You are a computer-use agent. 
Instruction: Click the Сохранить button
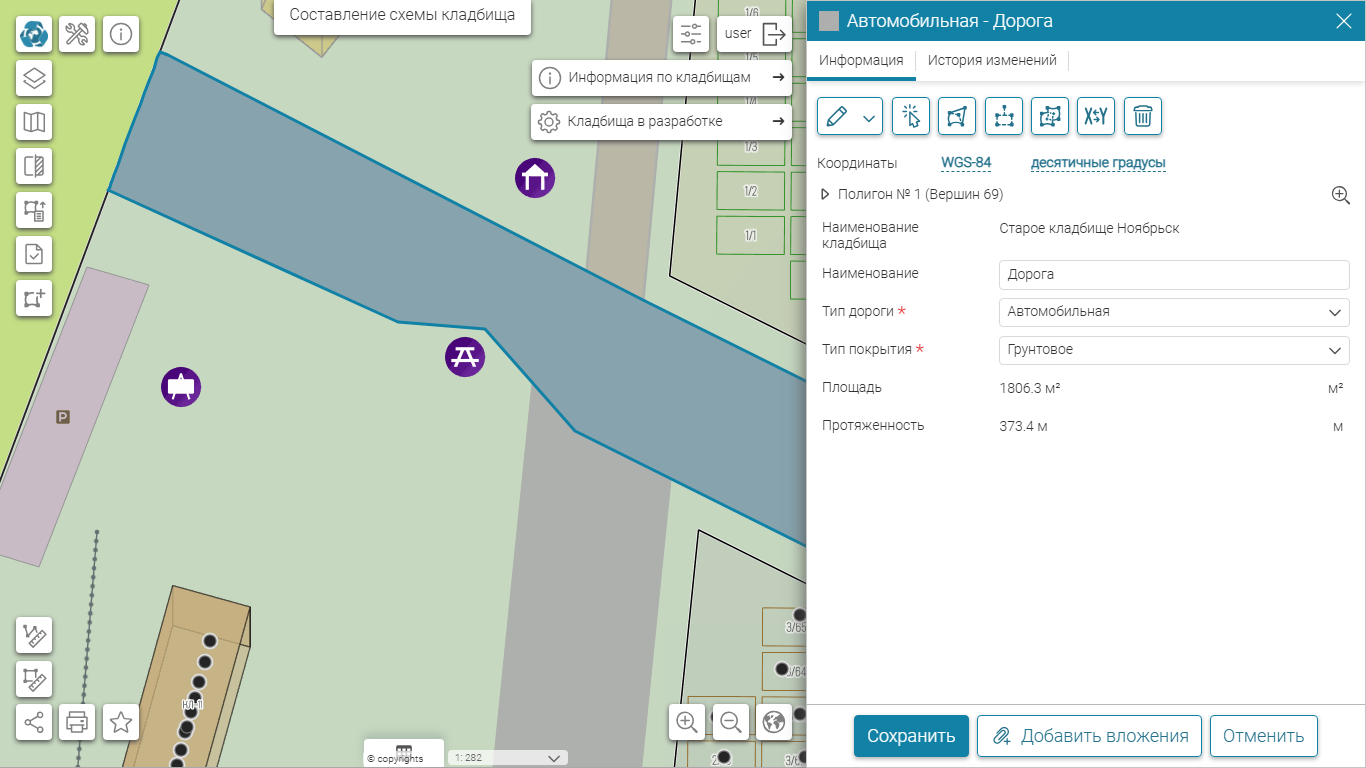pyautogui.click(x=910, y=736)
